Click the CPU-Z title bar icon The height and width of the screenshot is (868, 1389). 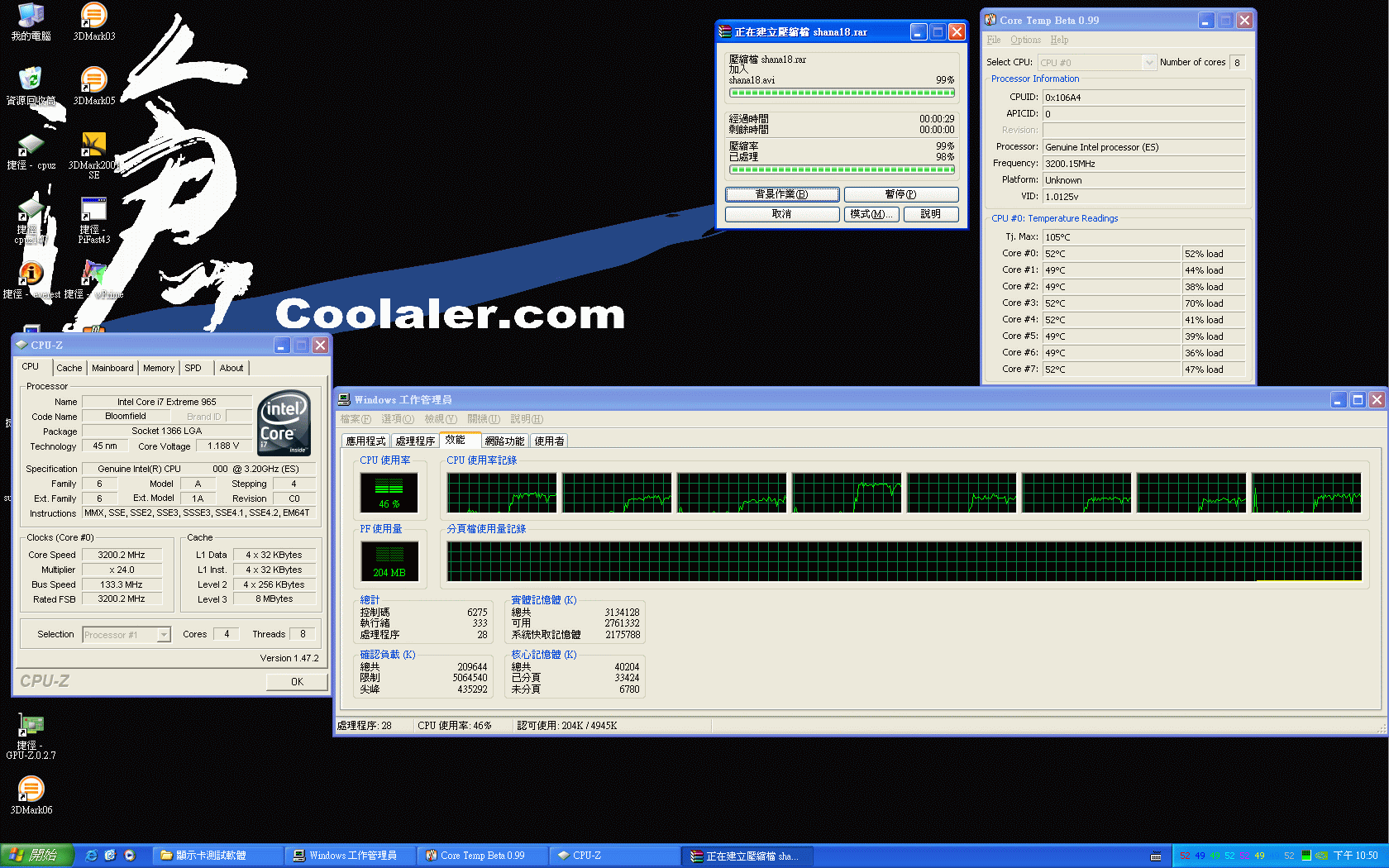22,345
